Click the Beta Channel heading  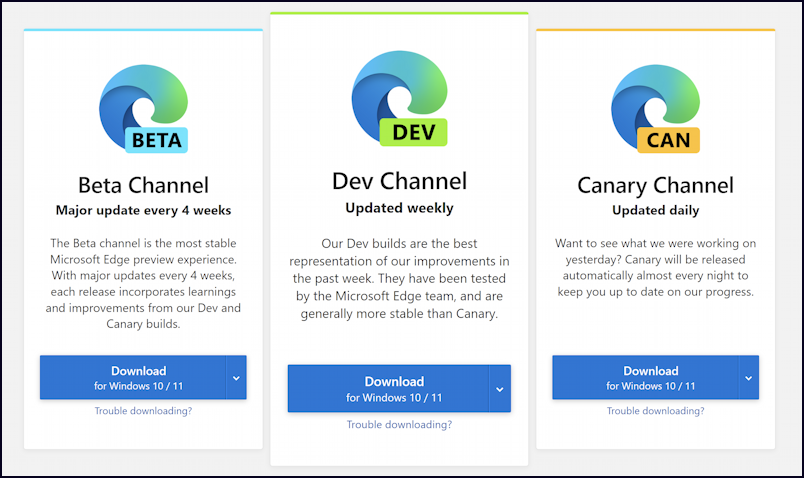tap(143, 185)
